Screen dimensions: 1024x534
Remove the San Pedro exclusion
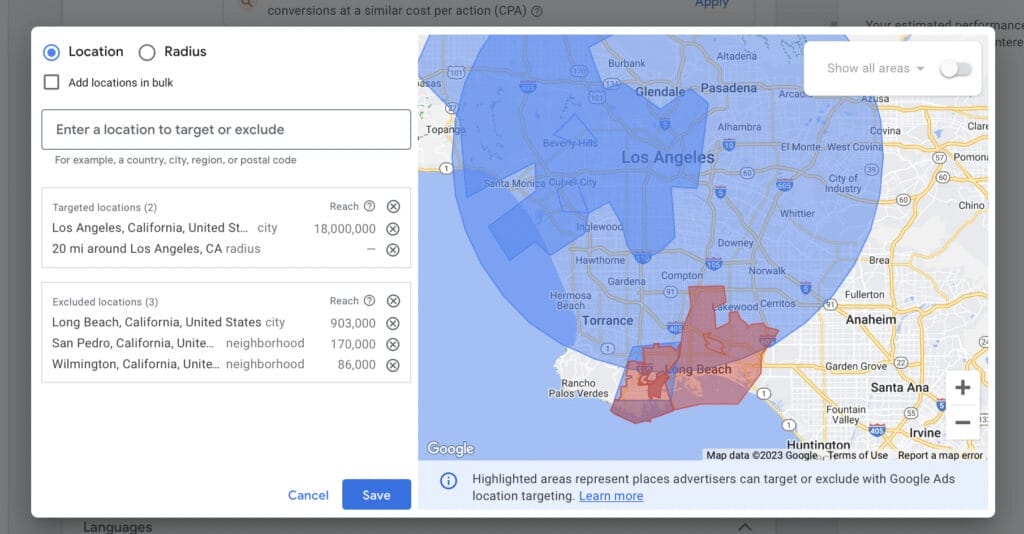pos(392,344)
